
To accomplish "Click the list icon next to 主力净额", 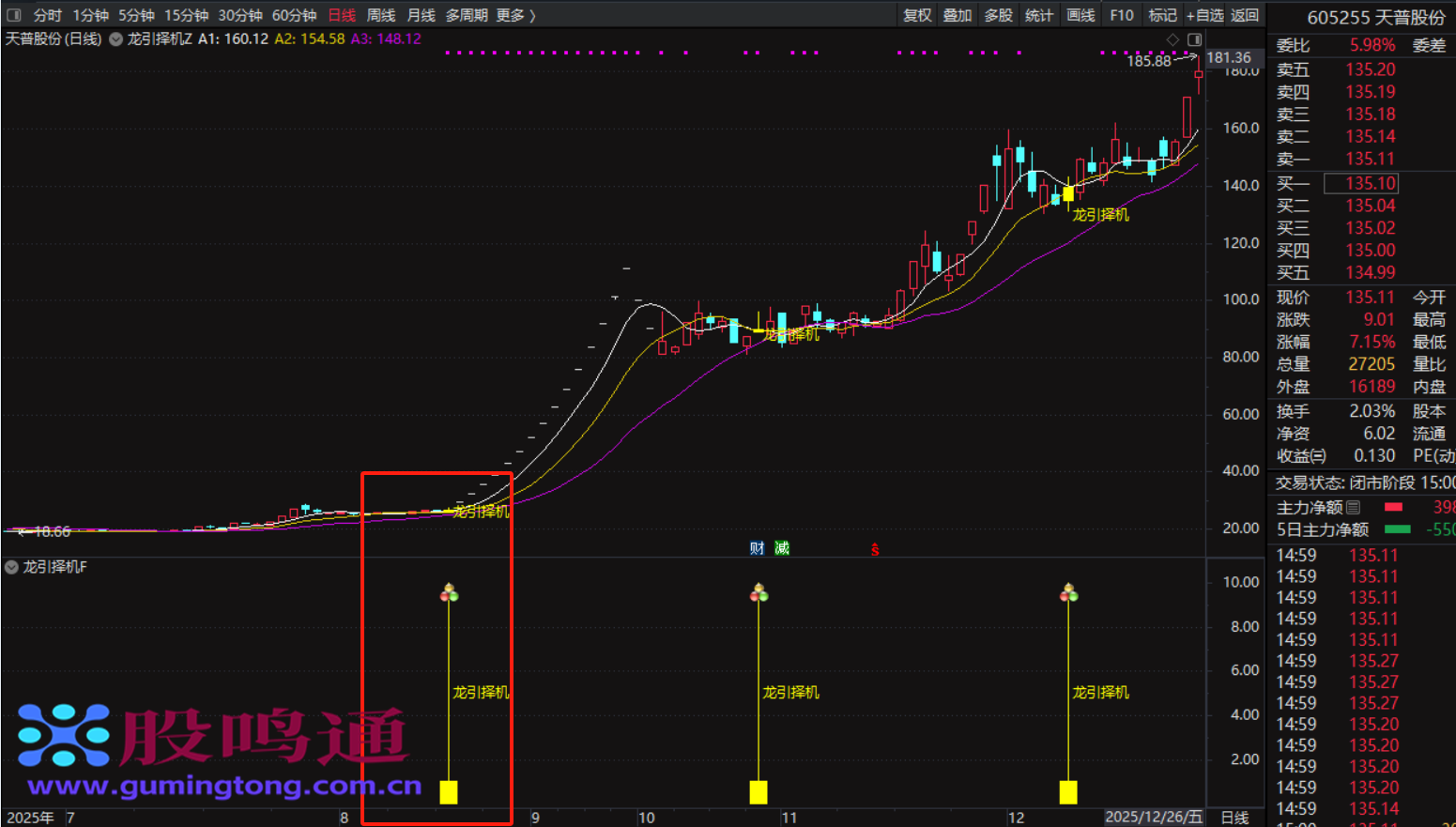I will [x=1353, y=508].
